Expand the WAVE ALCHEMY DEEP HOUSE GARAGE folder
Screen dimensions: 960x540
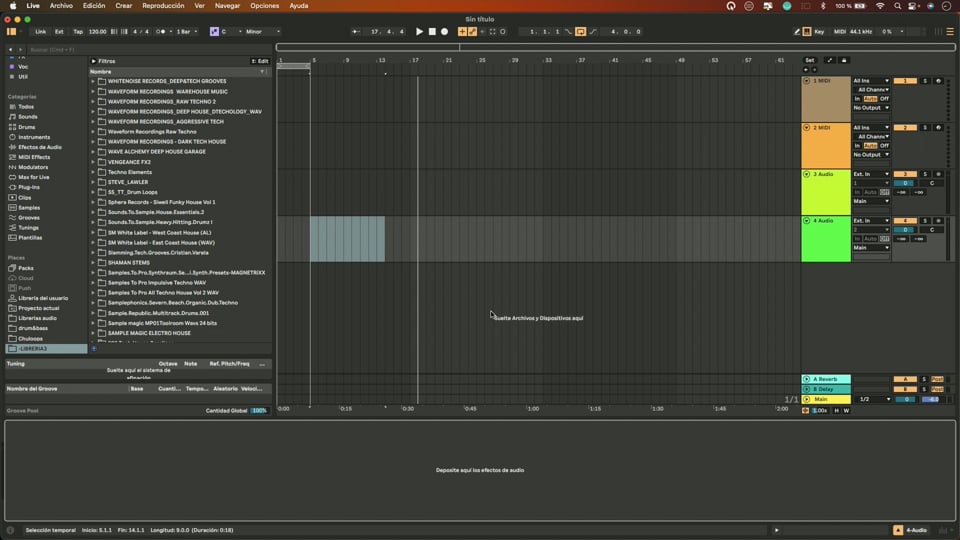click(93, 151)
